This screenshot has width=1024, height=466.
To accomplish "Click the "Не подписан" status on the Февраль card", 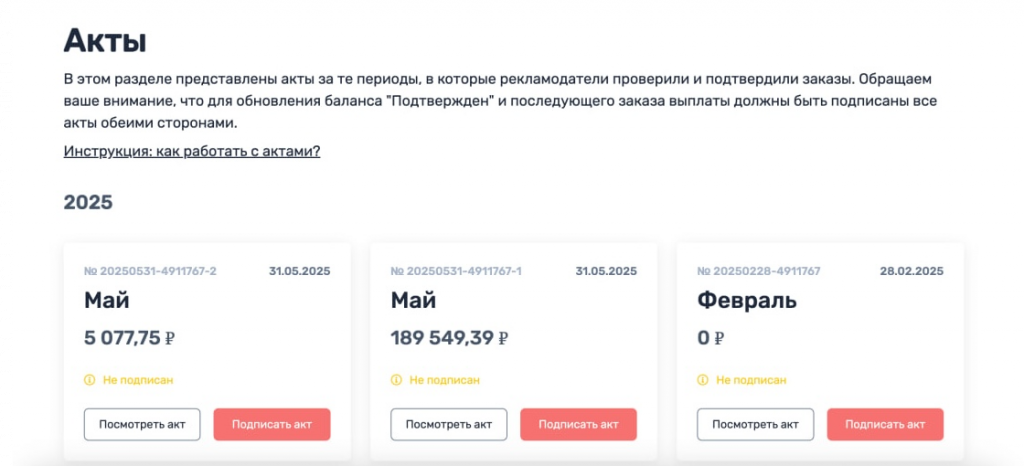I will 751,380.
